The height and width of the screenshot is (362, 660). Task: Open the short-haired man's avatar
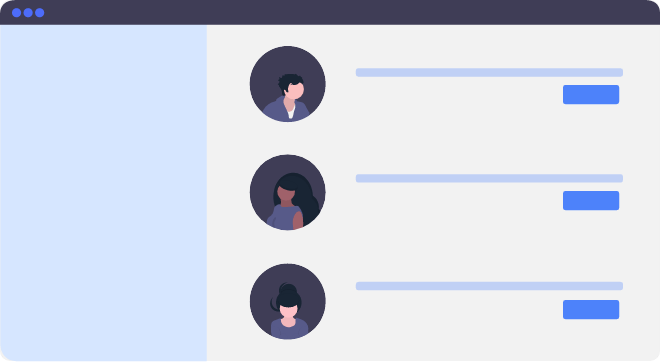pyautogui.click(x=287, y=84)
